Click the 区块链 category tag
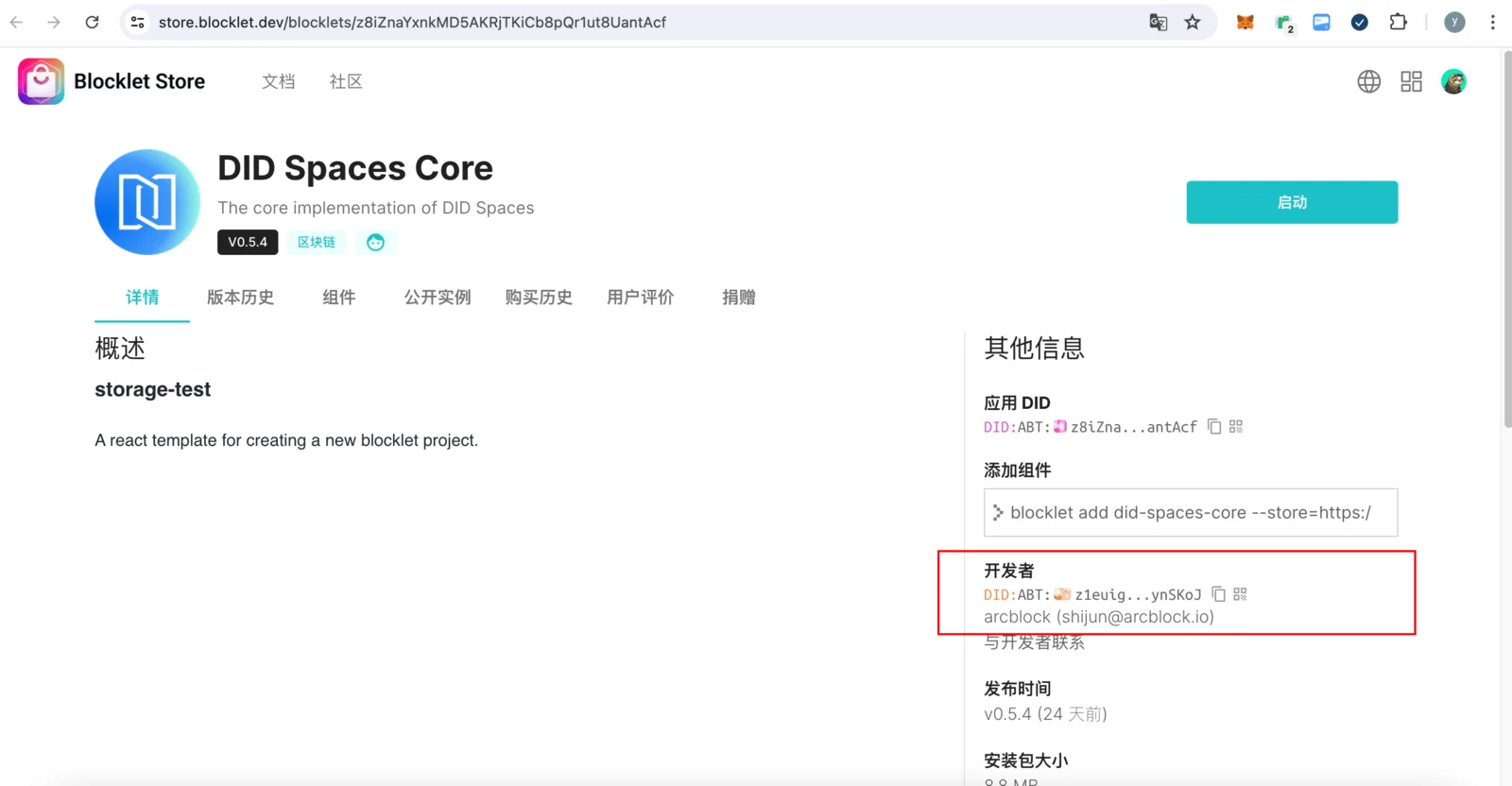The height and width of the screenshot is (786, 1512). tap(317, 242)
